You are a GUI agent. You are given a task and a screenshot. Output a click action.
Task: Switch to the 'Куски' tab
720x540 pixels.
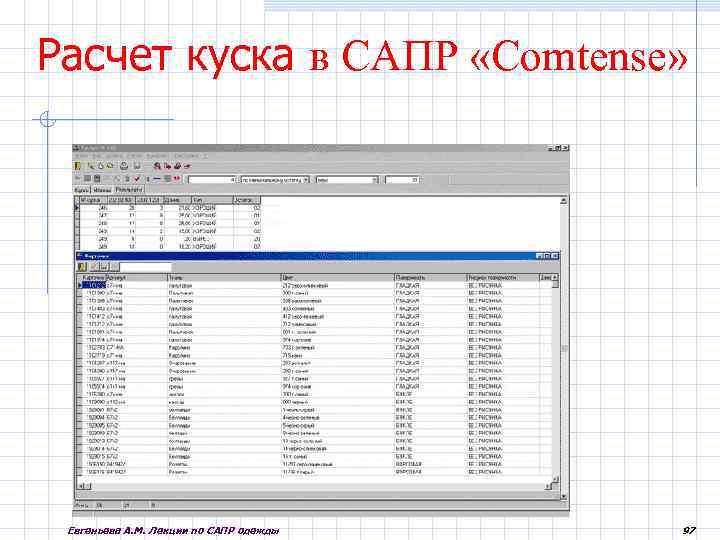82,189
